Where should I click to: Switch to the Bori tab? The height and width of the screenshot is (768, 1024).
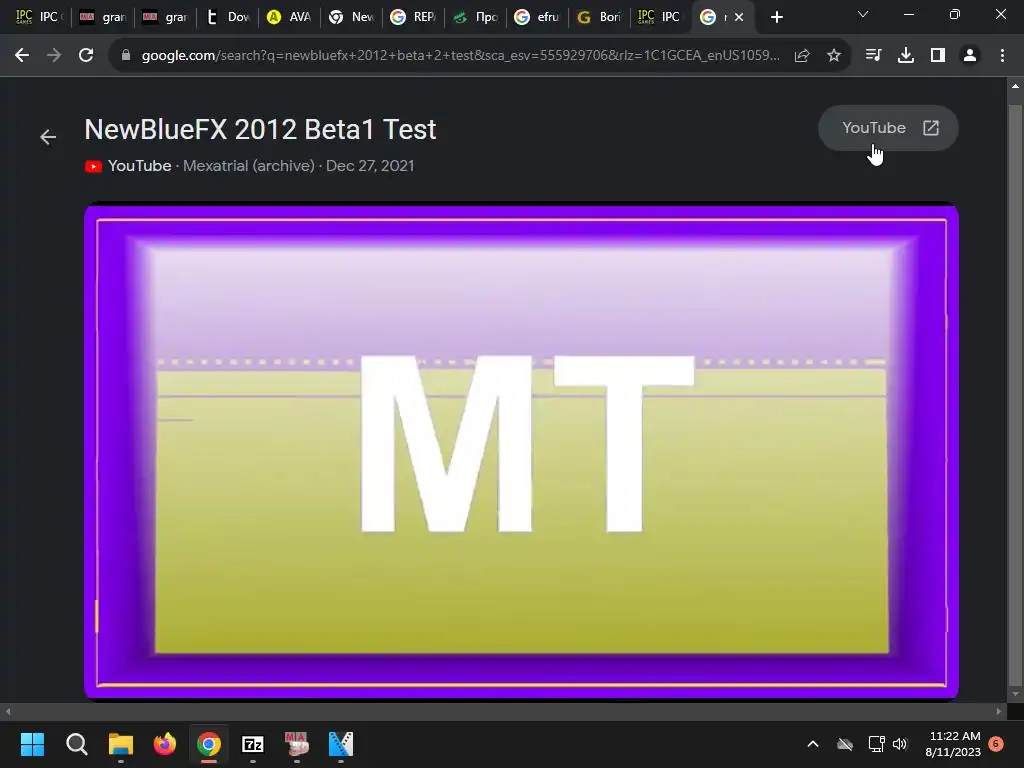600,17
